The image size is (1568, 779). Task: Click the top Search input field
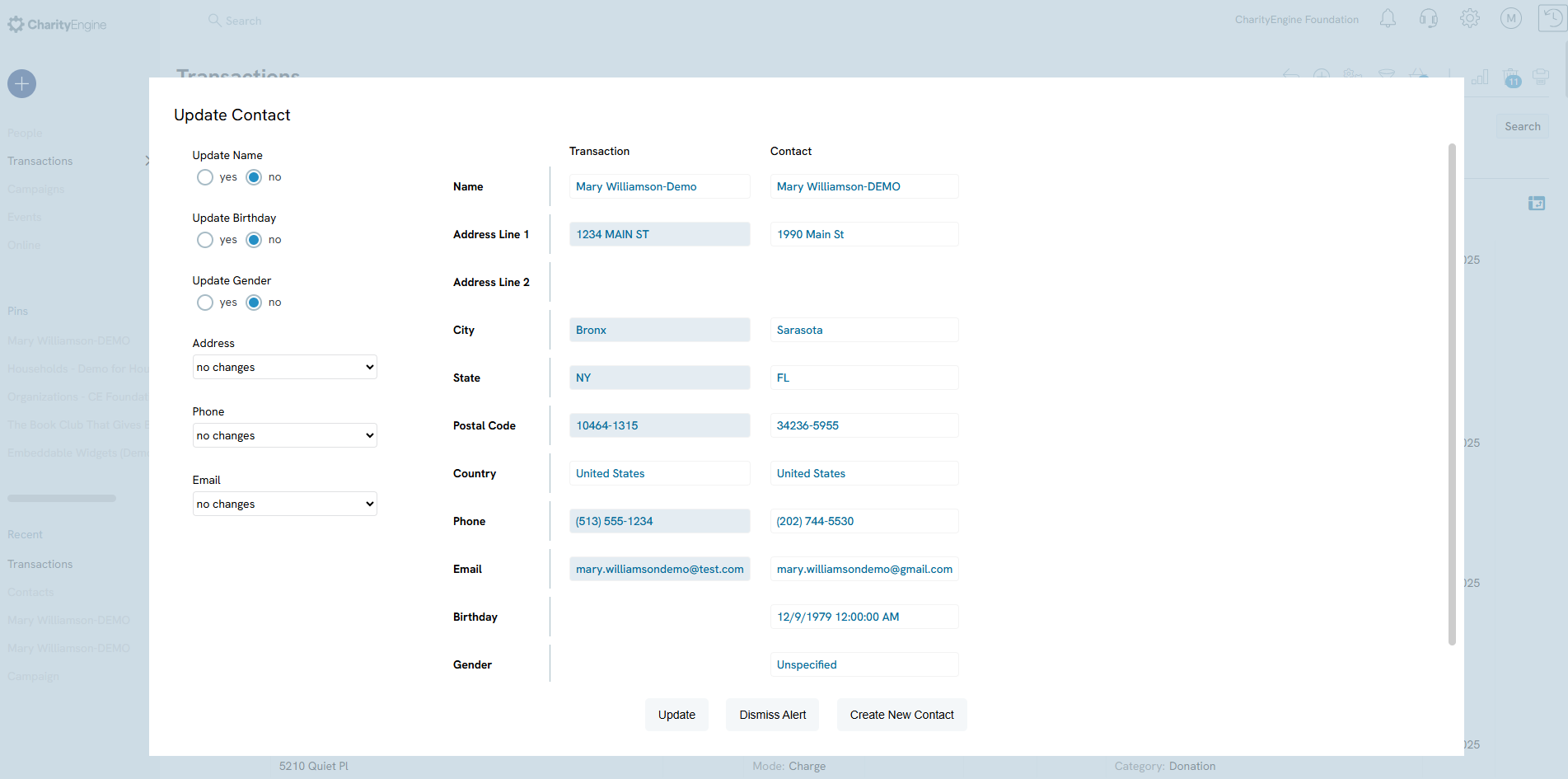243,21
